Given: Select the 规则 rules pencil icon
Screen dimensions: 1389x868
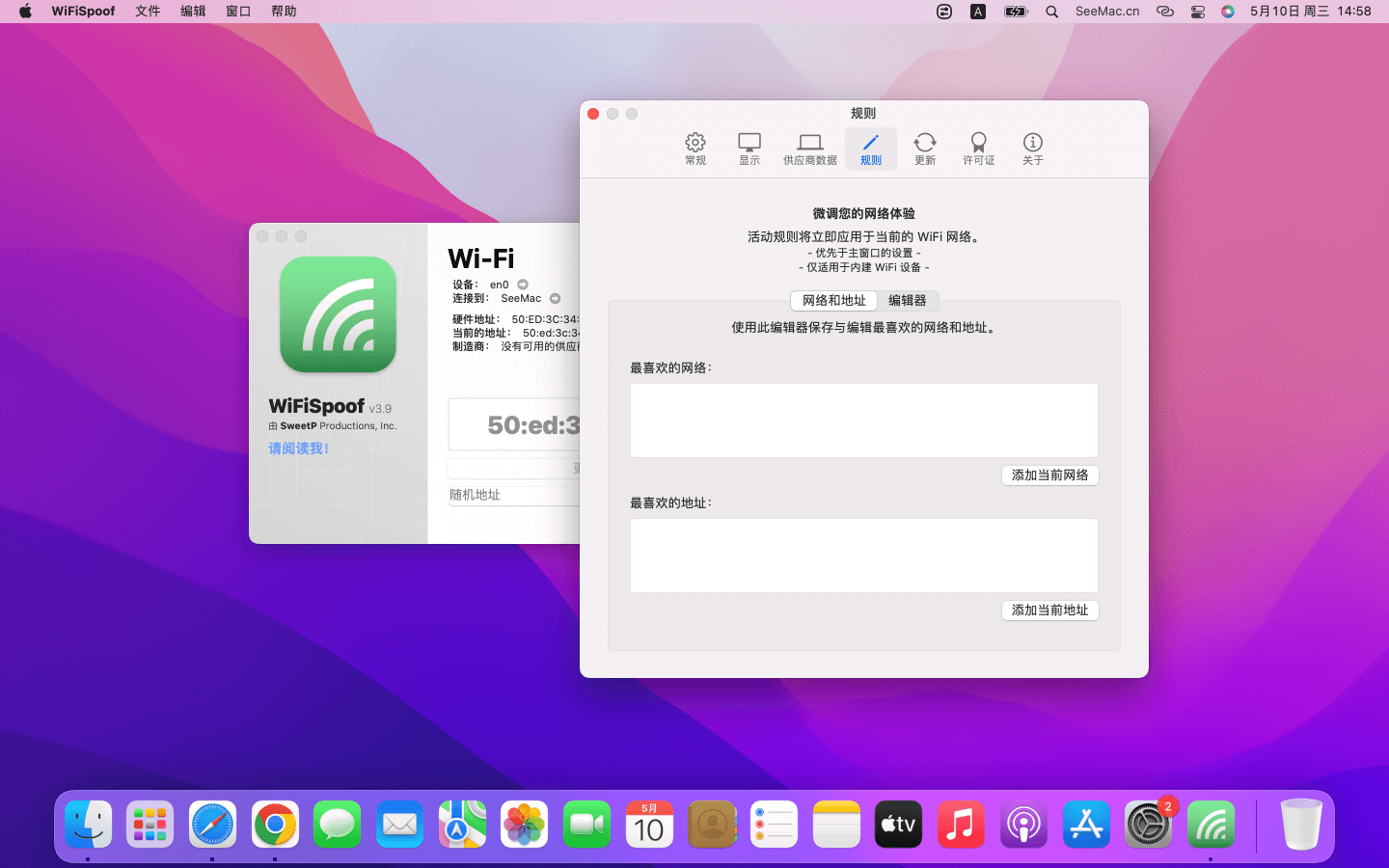Looking at the screenshot, I should [x=870, y=149].
